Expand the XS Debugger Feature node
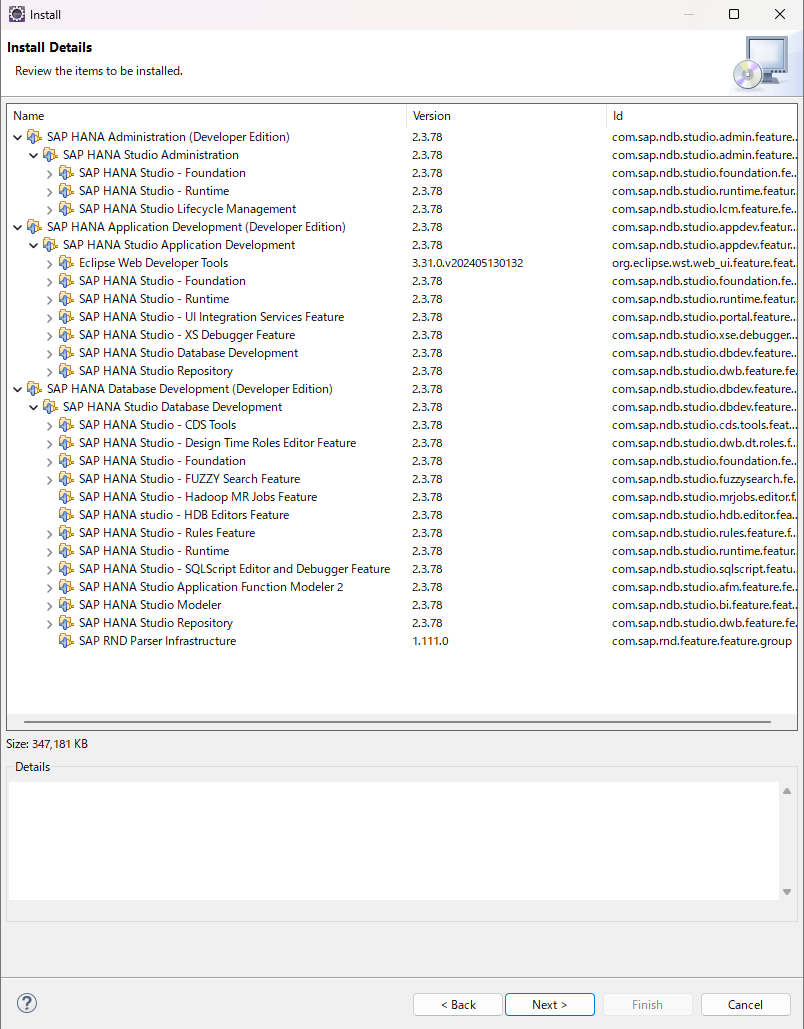Viewport: 804px width, 1029px height. 49,335
